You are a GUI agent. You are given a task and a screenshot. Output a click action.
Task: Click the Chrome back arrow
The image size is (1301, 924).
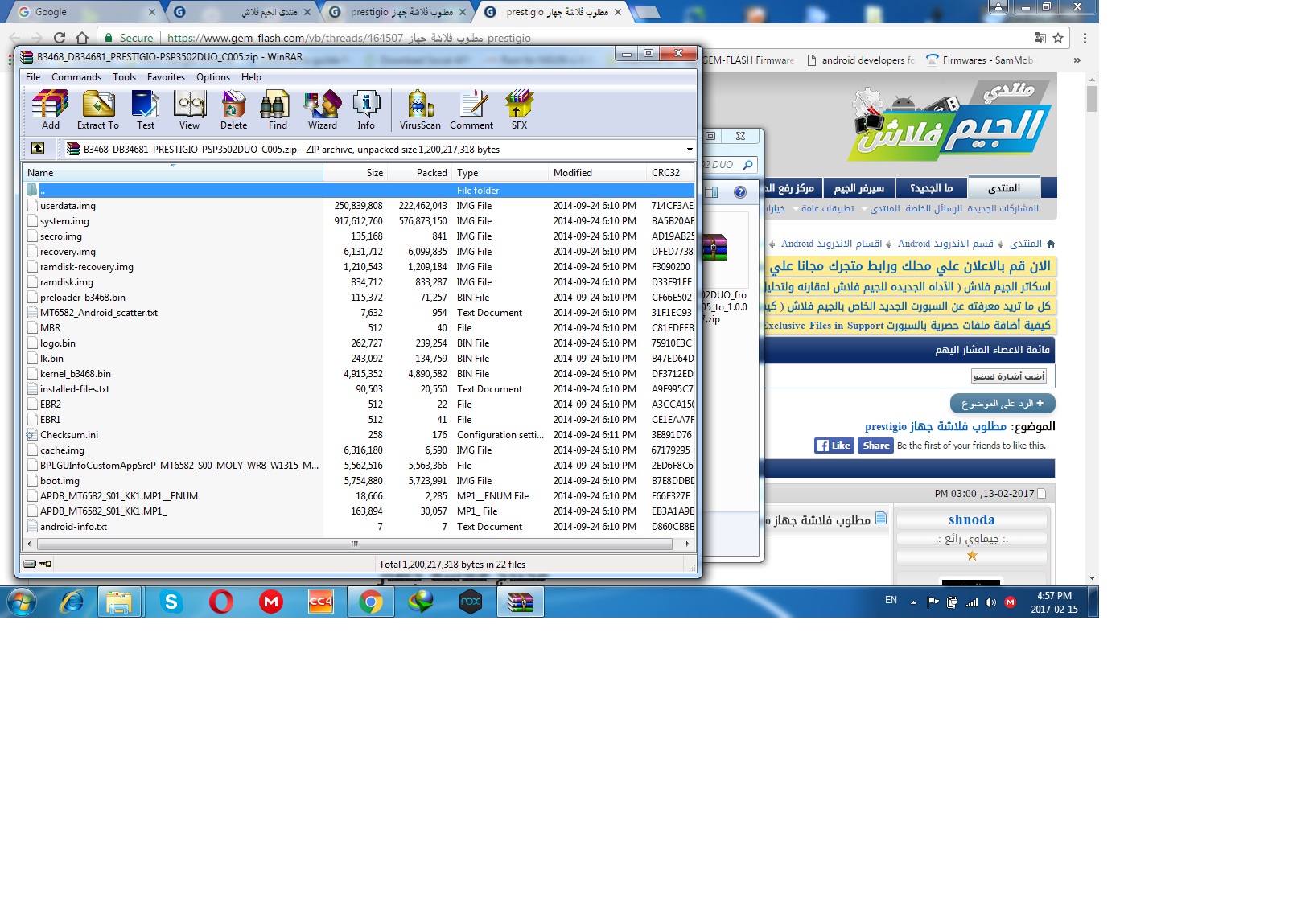14,38
